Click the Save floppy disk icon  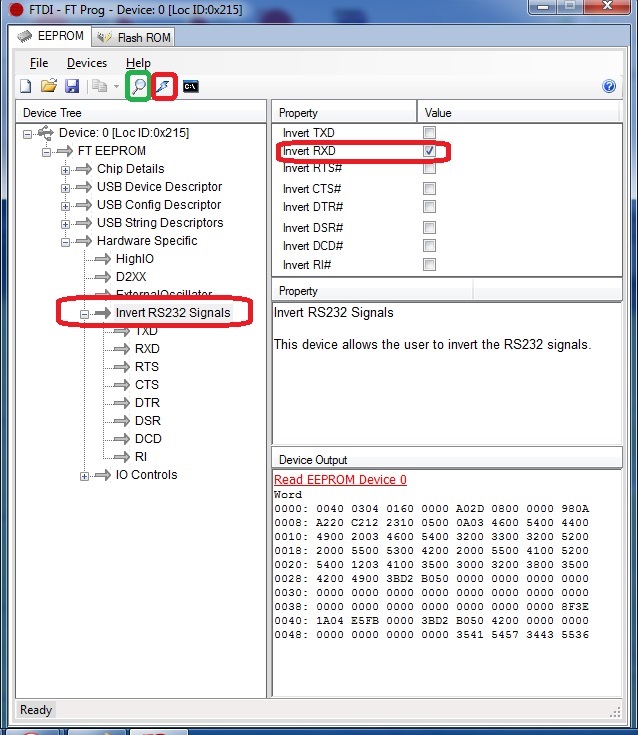point(72,86)
